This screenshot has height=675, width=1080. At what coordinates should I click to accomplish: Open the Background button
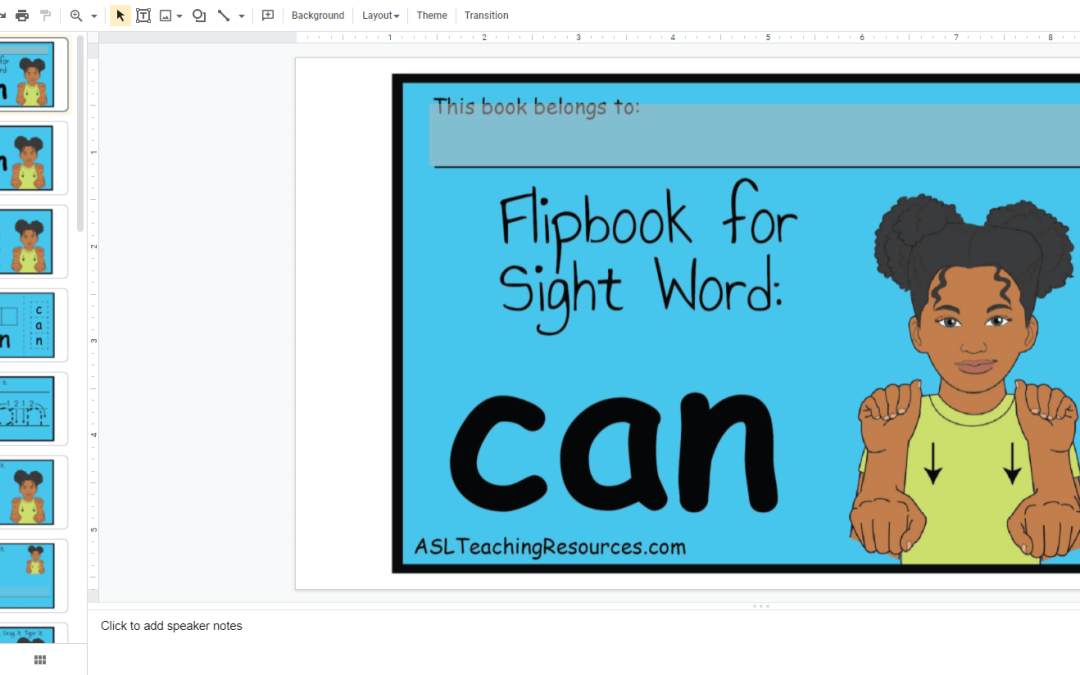318,15
